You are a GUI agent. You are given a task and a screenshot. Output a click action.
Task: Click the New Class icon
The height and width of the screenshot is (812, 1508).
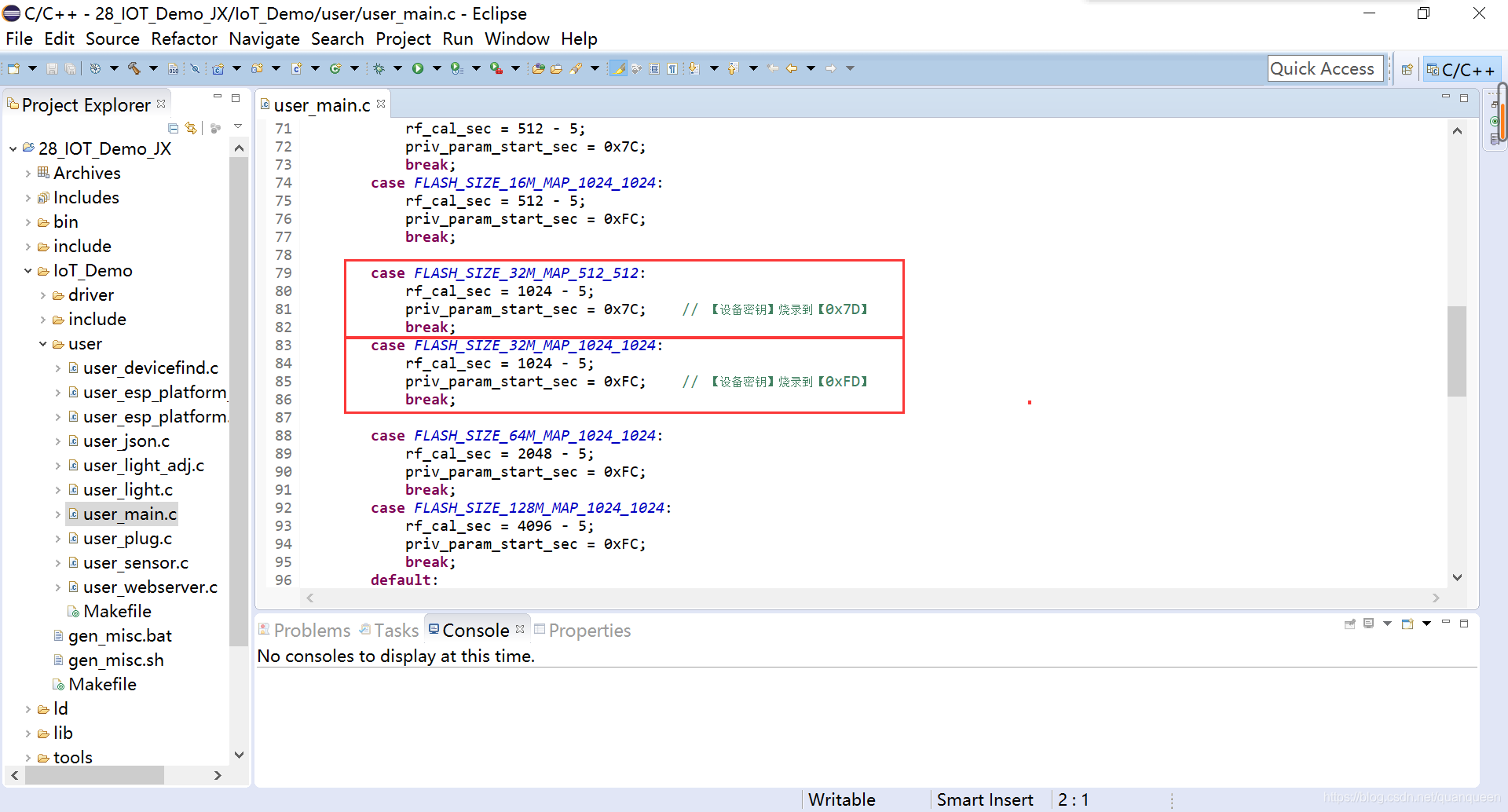click(x=335, y=69)
